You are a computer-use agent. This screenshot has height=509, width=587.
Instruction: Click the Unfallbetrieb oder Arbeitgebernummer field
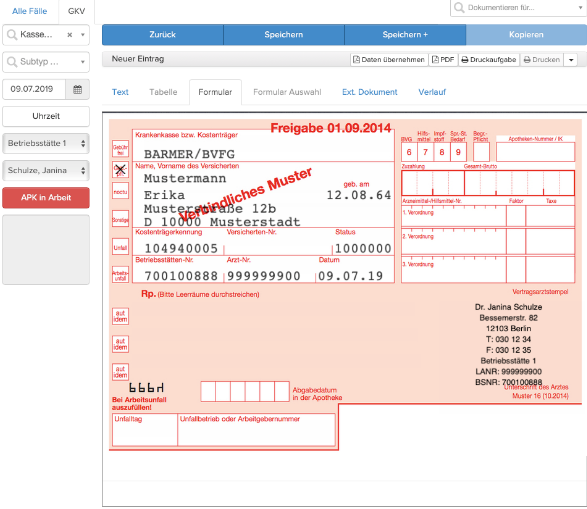click(x=256, y=430)
